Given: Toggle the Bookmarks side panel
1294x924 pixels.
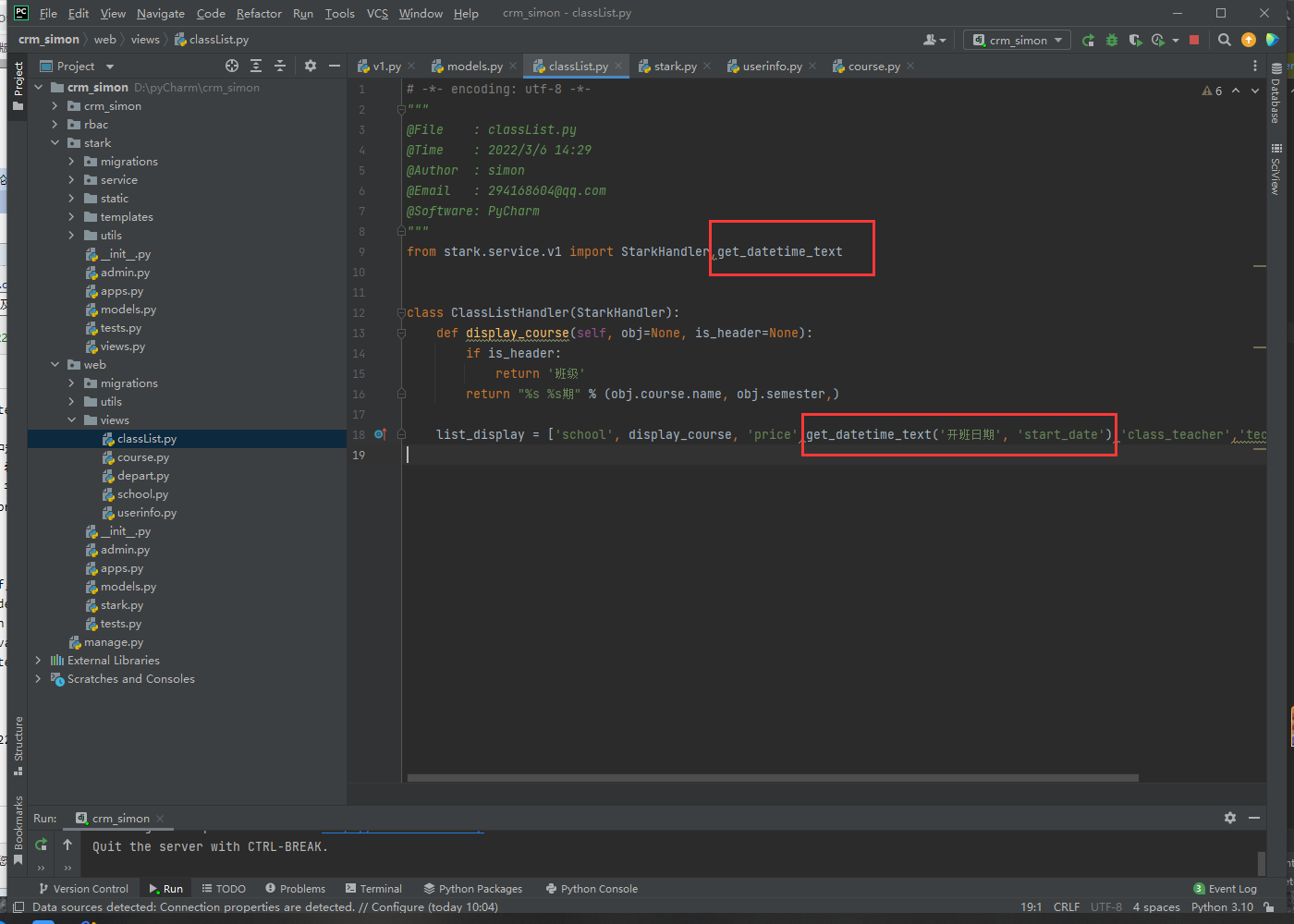Looking at the screenshot, I should click(x=18, y=829).
